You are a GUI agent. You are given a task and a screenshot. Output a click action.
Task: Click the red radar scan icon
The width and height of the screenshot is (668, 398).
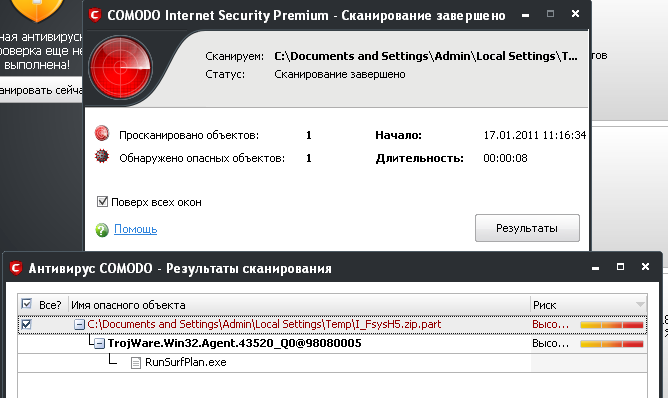coord(121,67)
